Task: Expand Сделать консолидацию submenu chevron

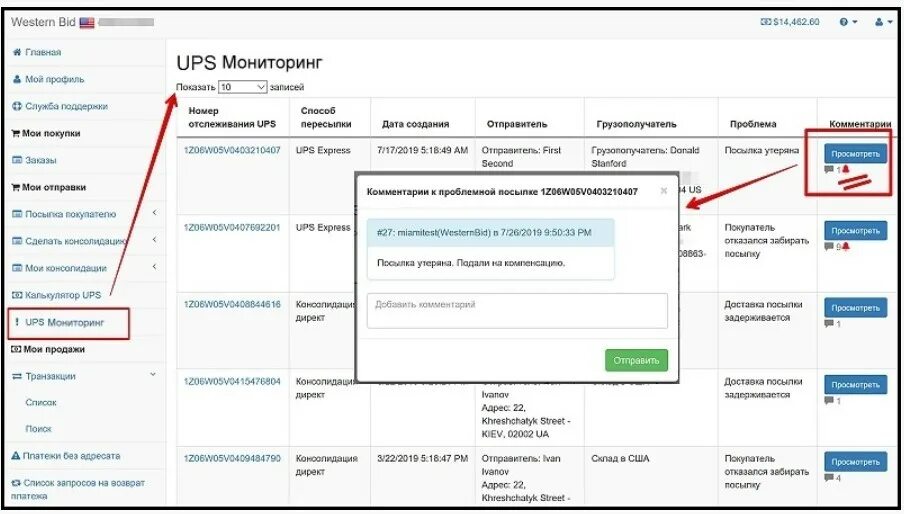Action: pos(155,240)
